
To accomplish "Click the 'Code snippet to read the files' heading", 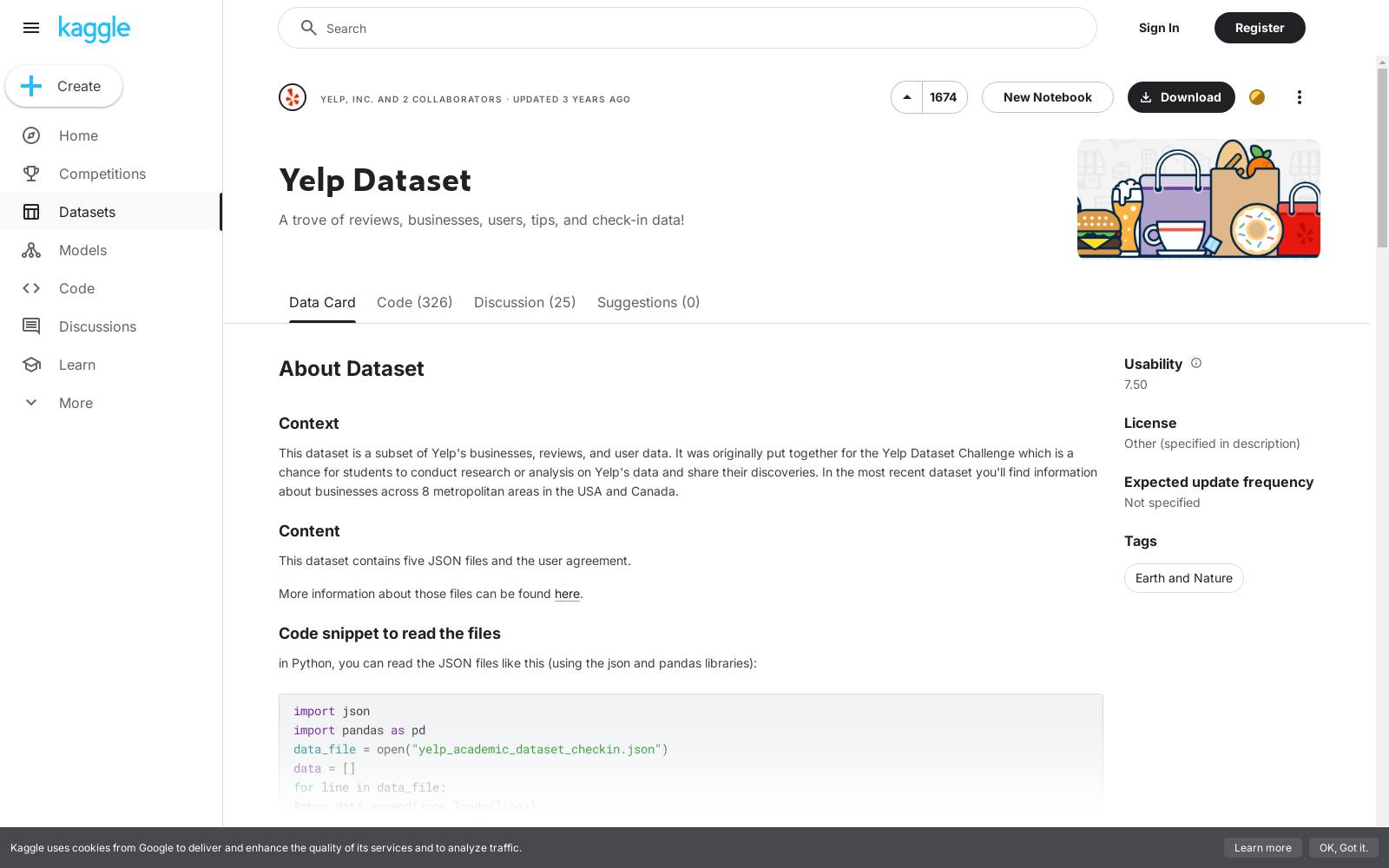I will point(390,634).
